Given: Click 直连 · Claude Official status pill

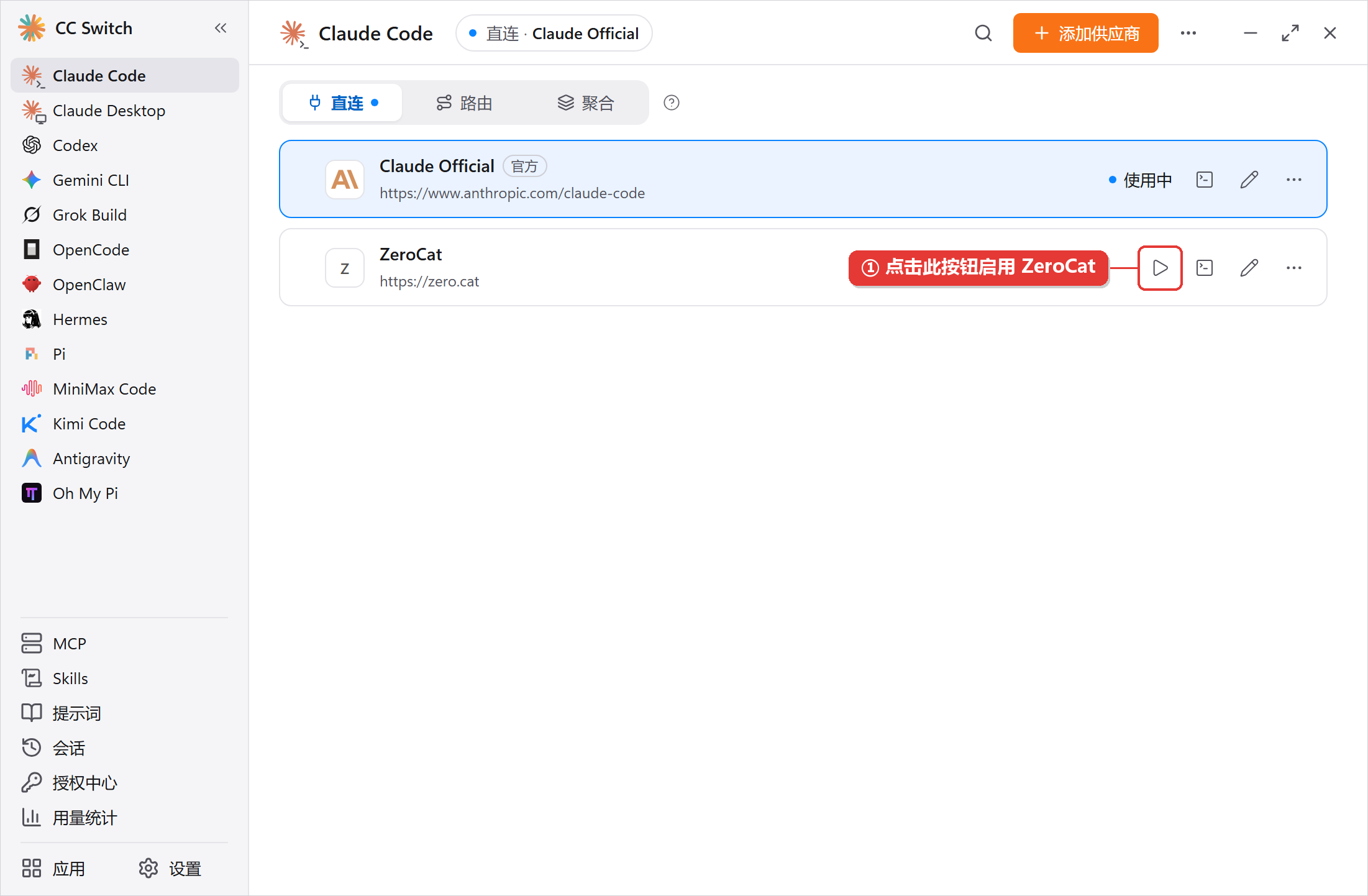Looking at the screenshot, I should click(554, 33).
